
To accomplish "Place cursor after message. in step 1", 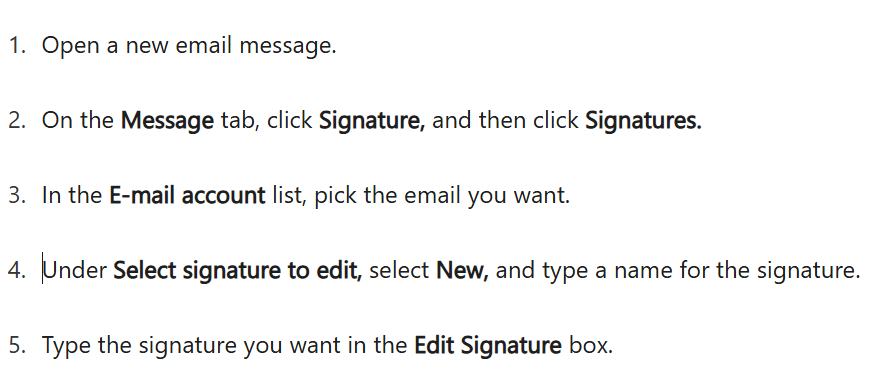I will pos(337,46).
